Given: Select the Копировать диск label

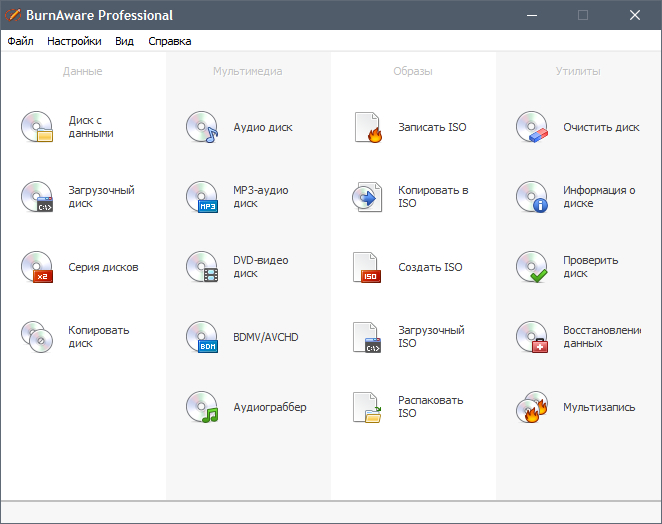Looking at the screenshot, I should pyautogui.click(x=98, y=337).
